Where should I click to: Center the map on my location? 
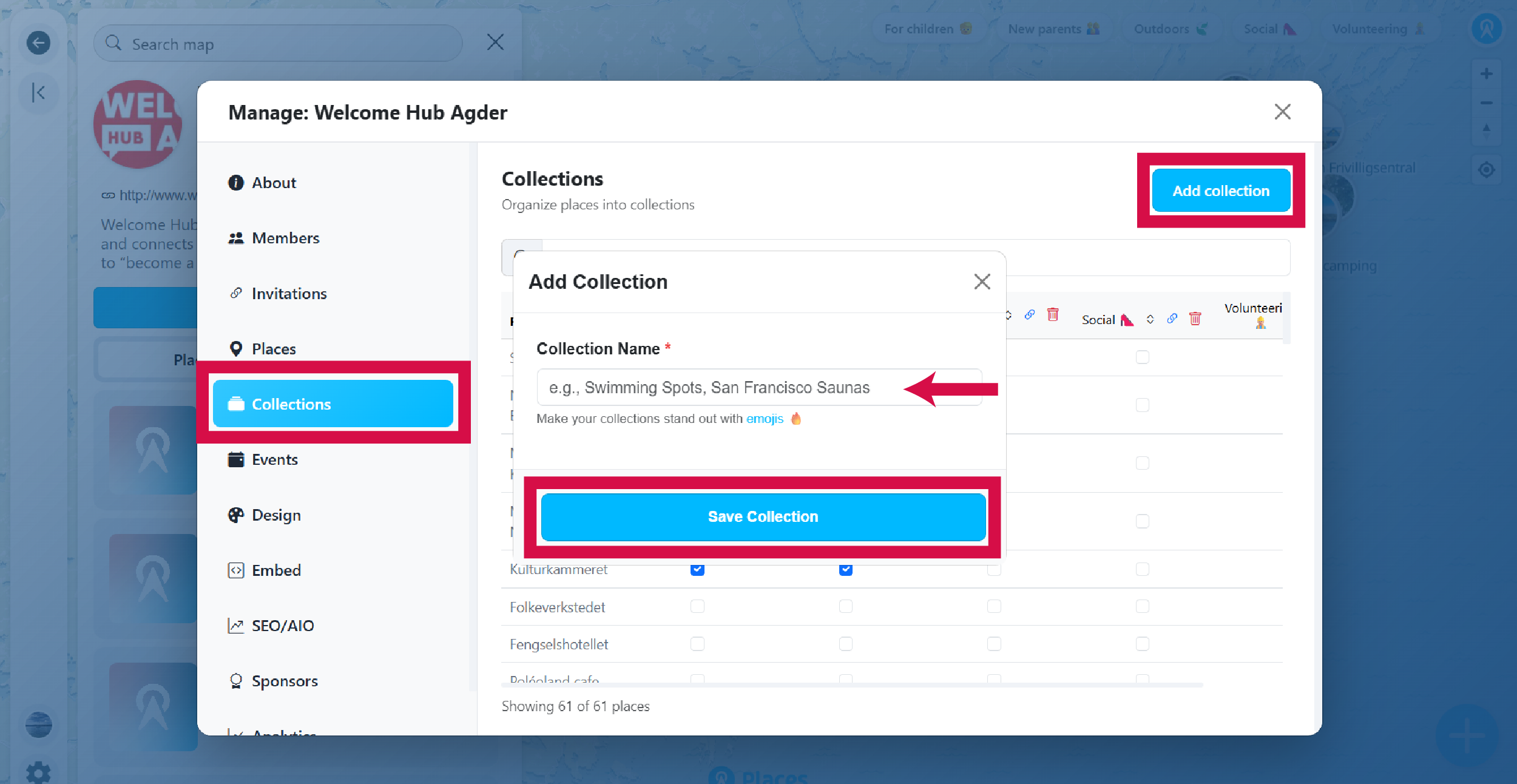click(x=1486, y=169)
